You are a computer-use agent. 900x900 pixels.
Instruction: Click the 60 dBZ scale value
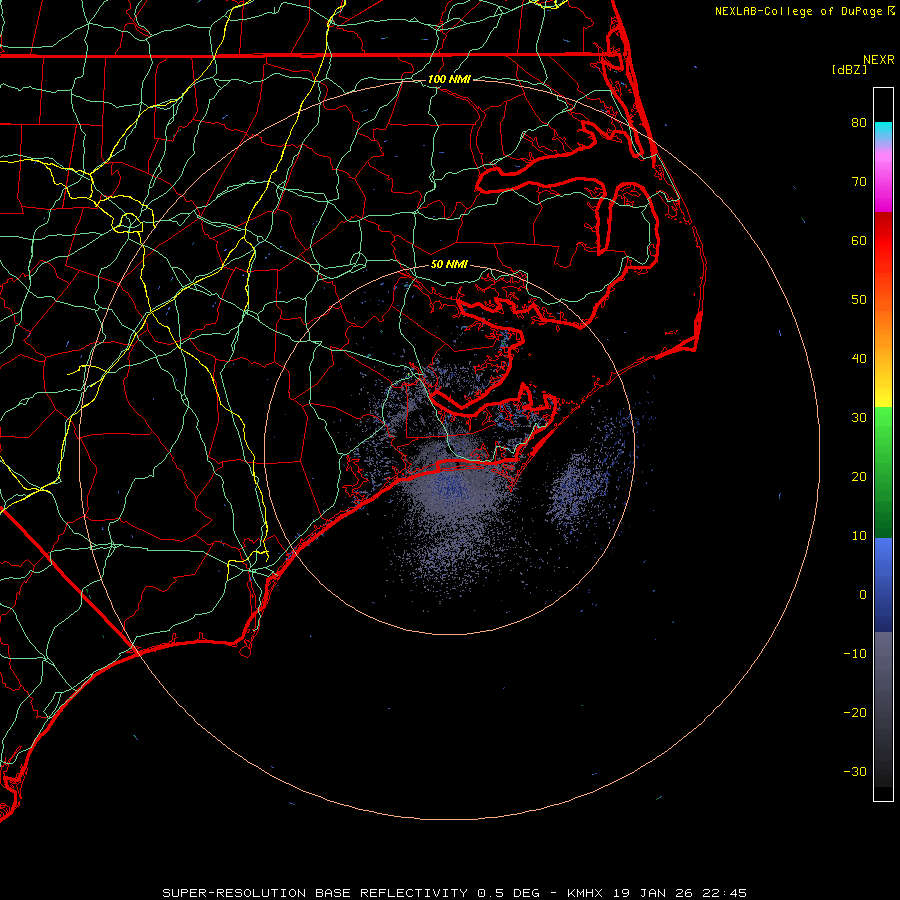point(859,241)
